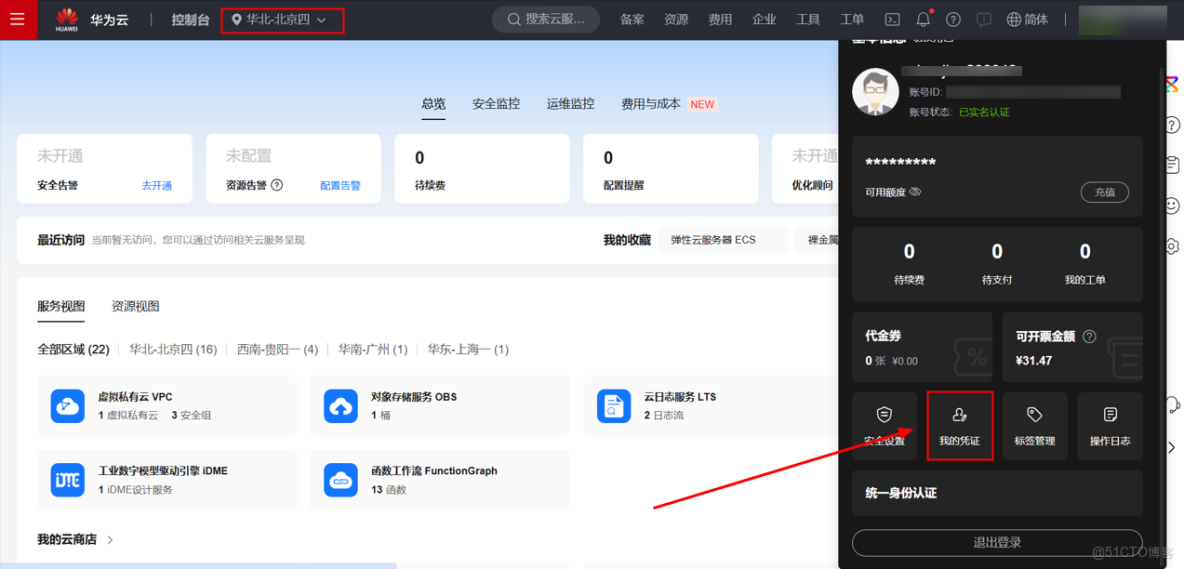
Task: Filter by 华北-北京四 (16) region
Action: pyautogui.click(x=173, y=349)
